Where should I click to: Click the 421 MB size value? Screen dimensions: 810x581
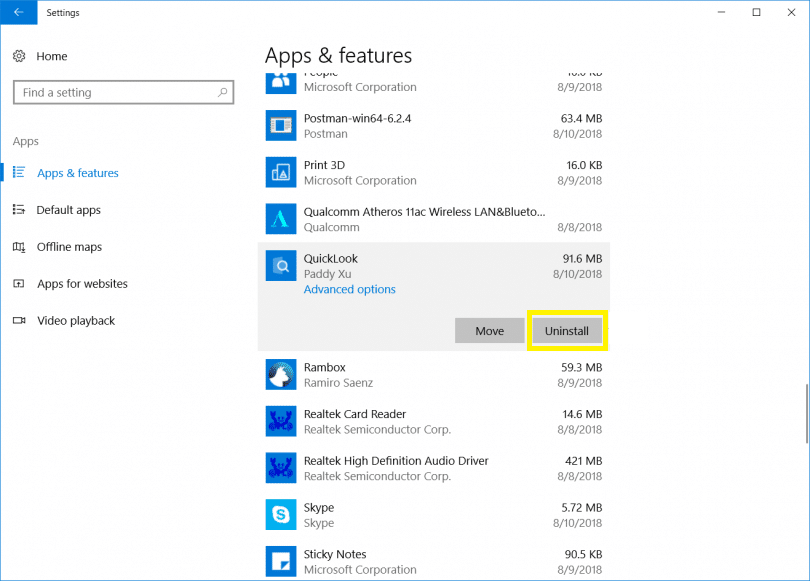tap(584, 461)
